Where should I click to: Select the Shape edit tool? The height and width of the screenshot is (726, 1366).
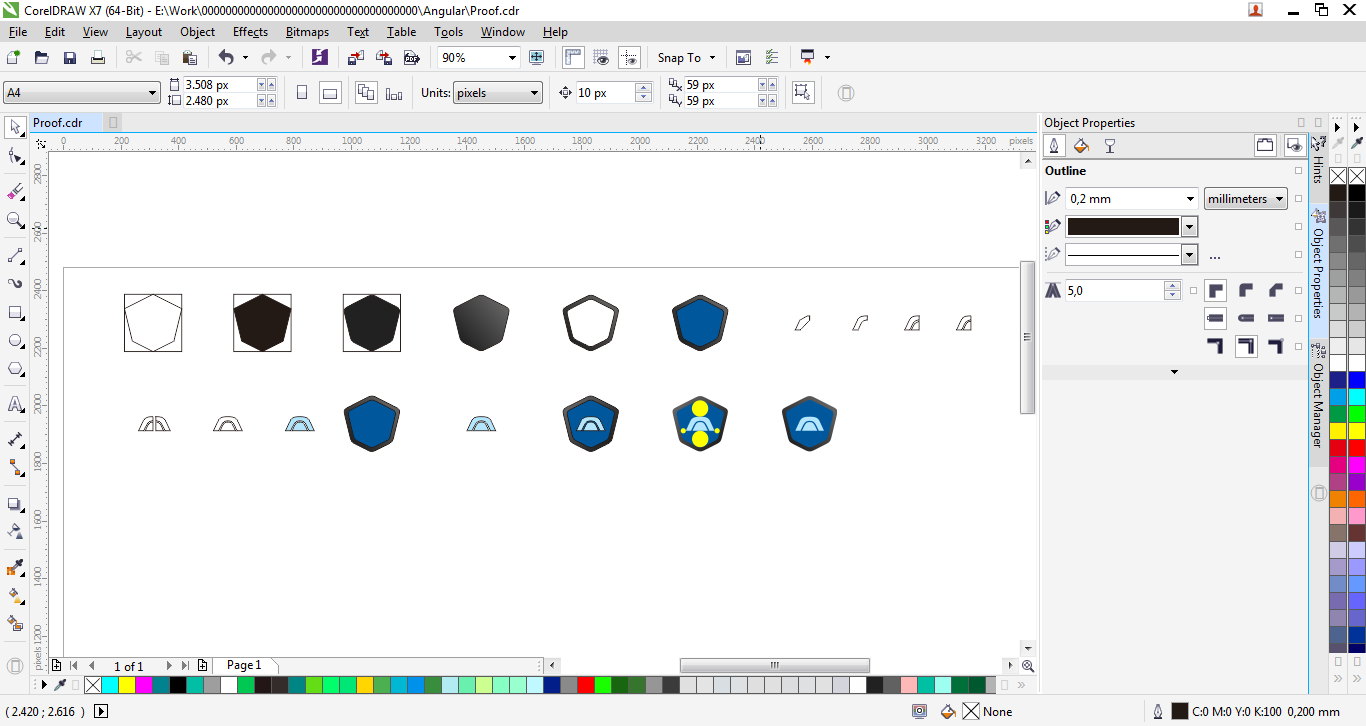pos(15,157)
